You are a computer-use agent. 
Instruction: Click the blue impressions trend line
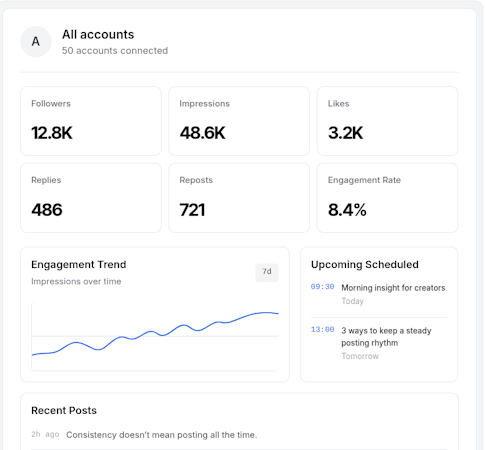[155, 333]
